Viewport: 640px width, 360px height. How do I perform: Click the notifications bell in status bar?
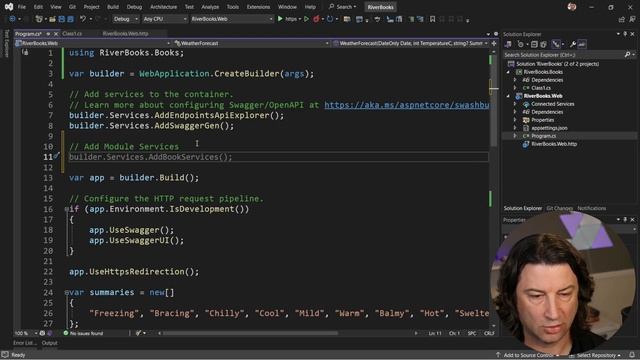632,355
